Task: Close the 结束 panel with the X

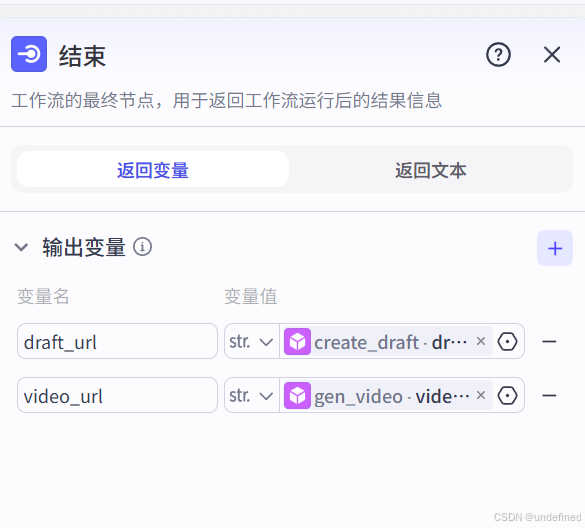Action: point(552,55)
